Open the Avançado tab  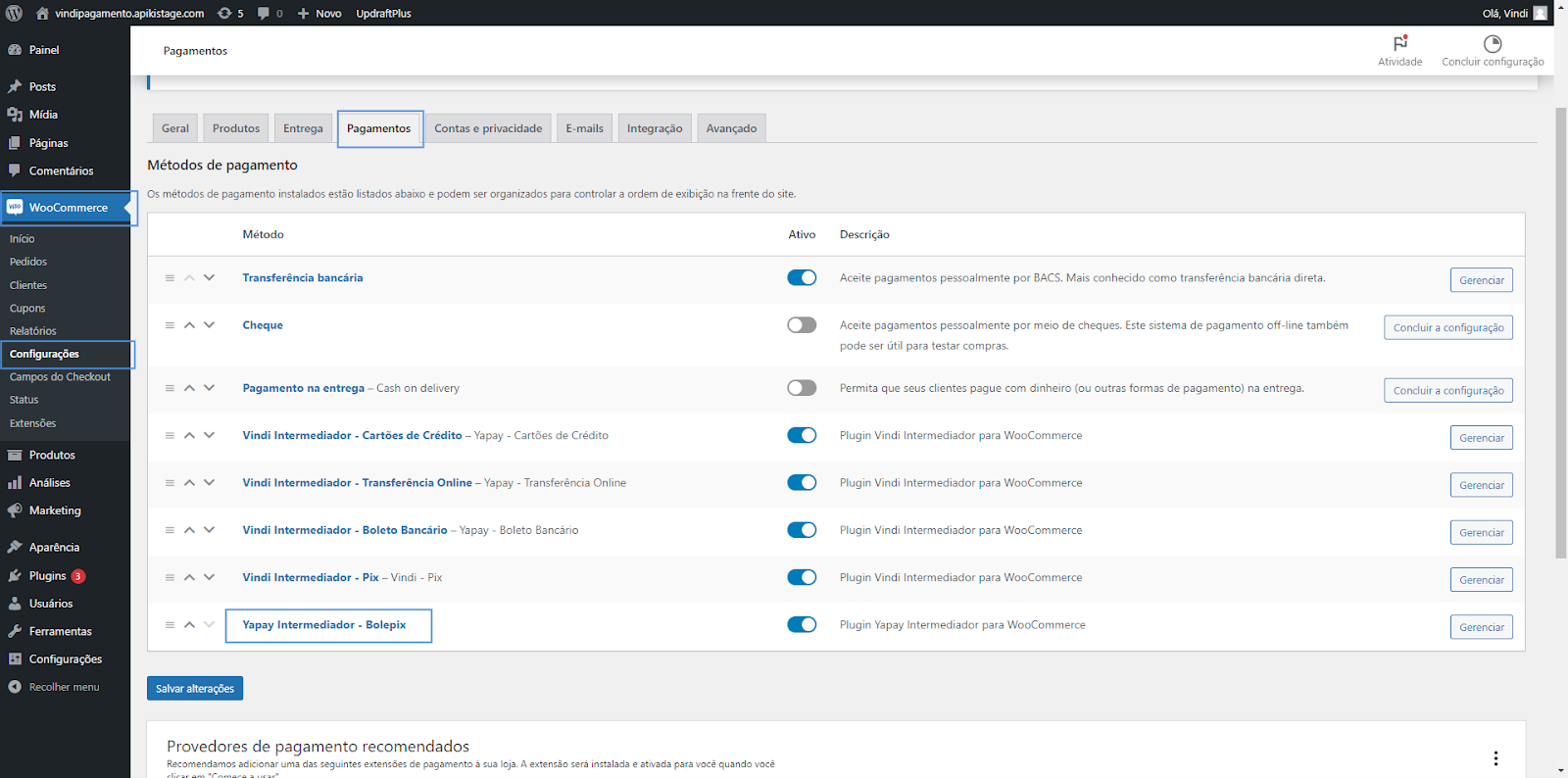(731, 128)
